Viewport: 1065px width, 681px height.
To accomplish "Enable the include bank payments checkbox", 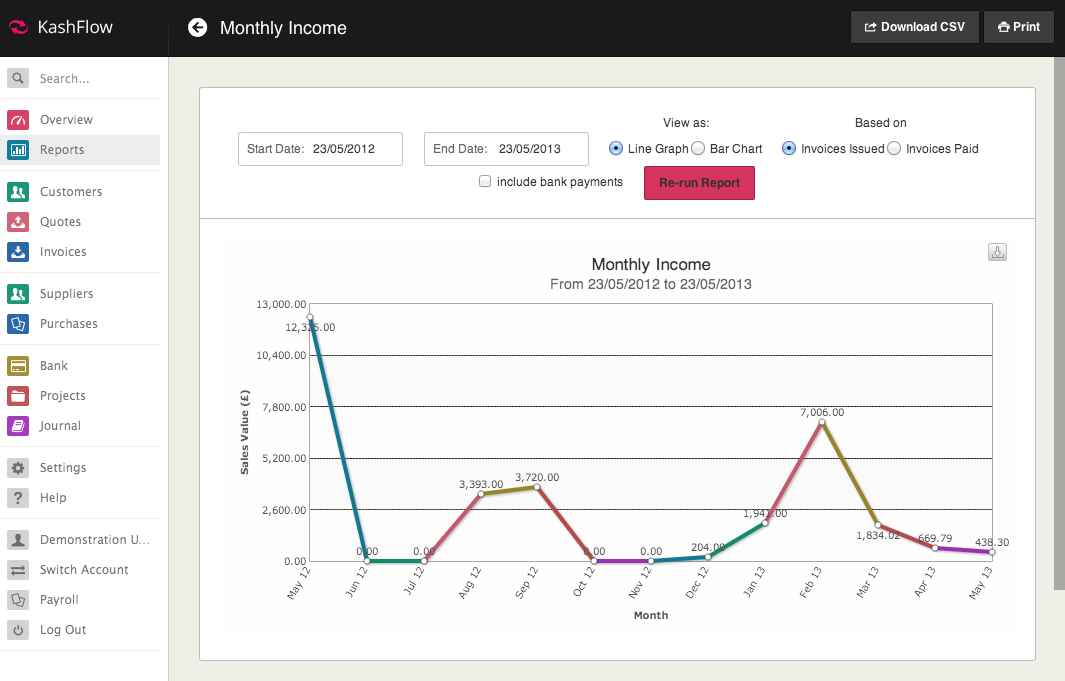I will 485,182.
